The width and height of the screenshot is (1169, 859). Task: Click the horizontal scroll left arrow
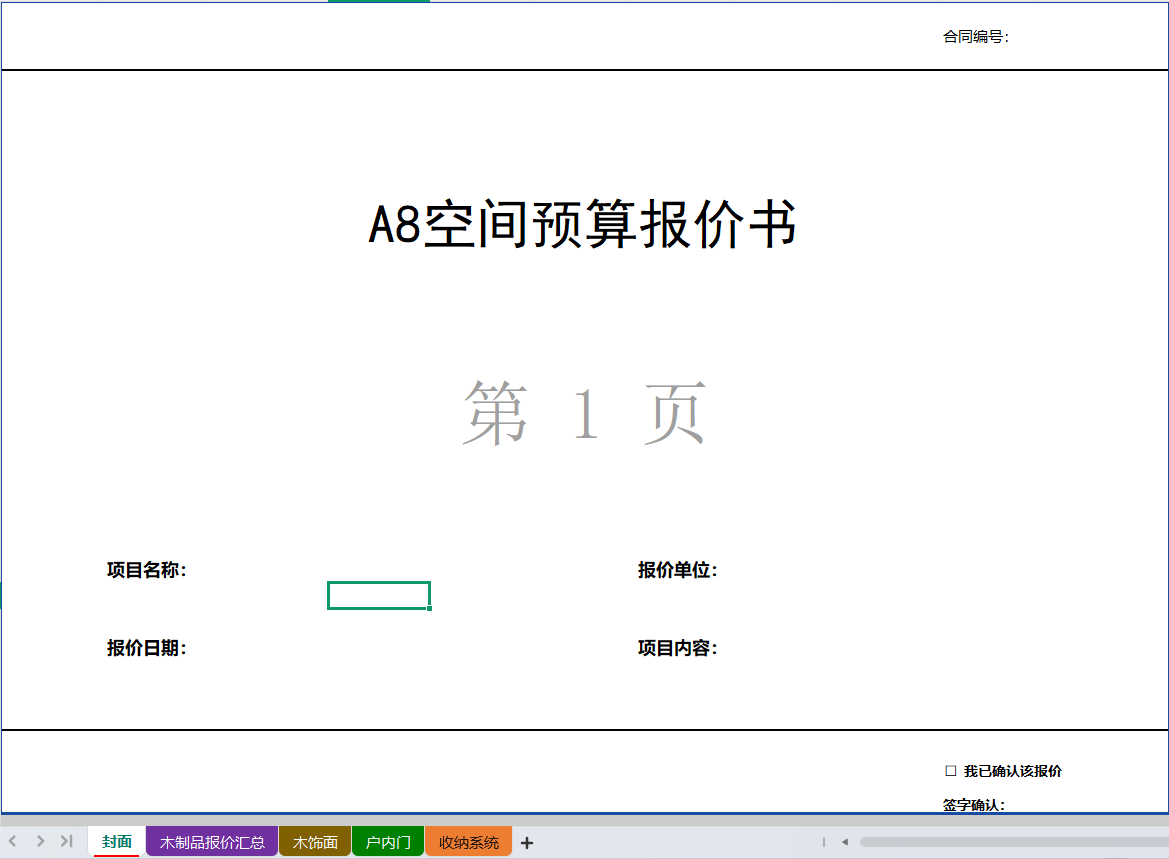pos(845,842)
